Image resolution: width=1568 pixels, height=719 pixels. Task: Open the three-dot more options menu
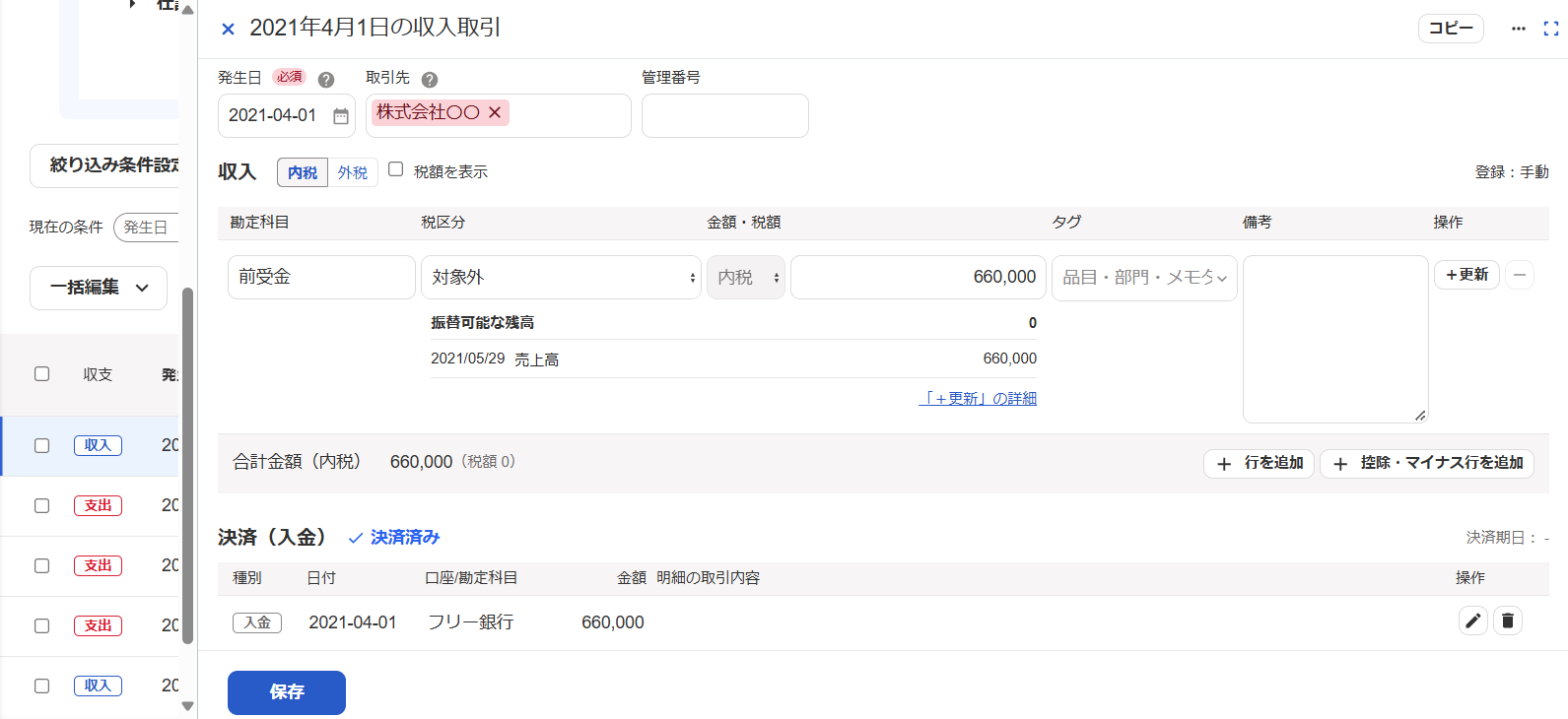click(x=1518, y=29)
